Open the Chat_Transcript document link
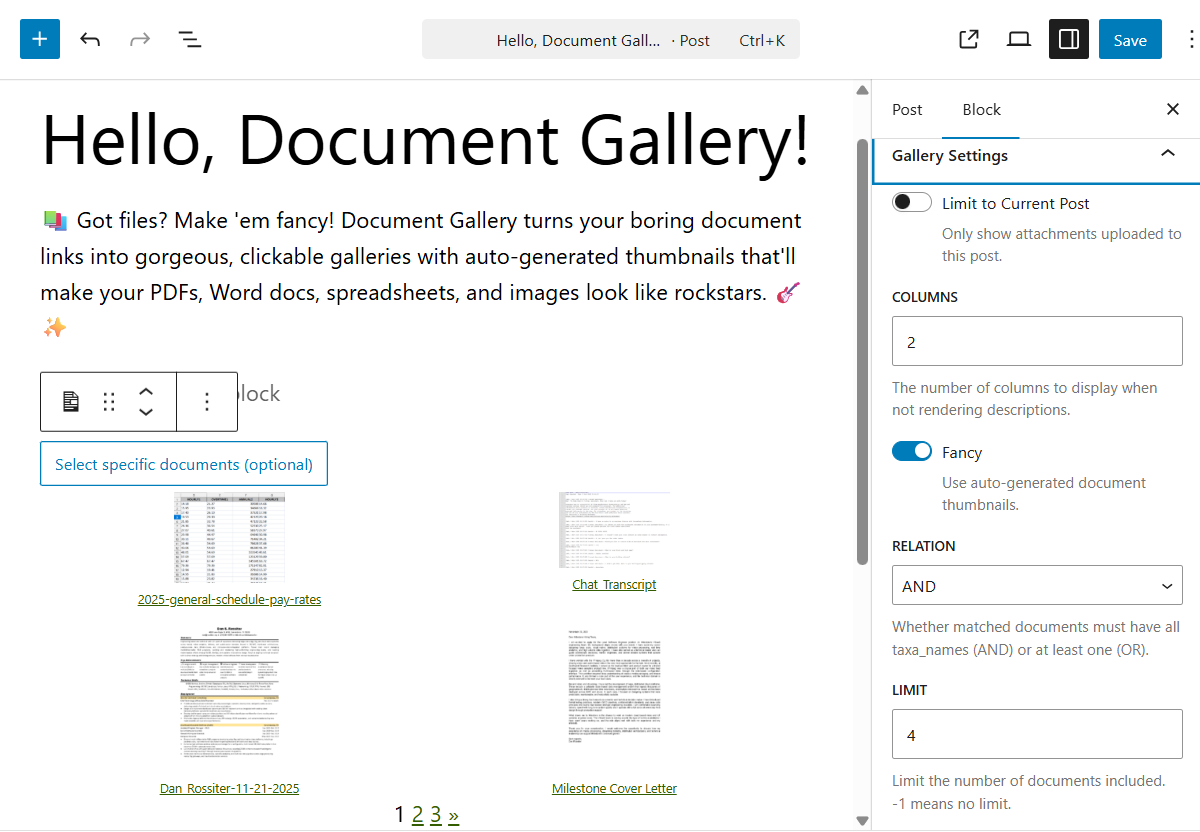This screenshot has height=832, width=1200. [x=614, y=584]
